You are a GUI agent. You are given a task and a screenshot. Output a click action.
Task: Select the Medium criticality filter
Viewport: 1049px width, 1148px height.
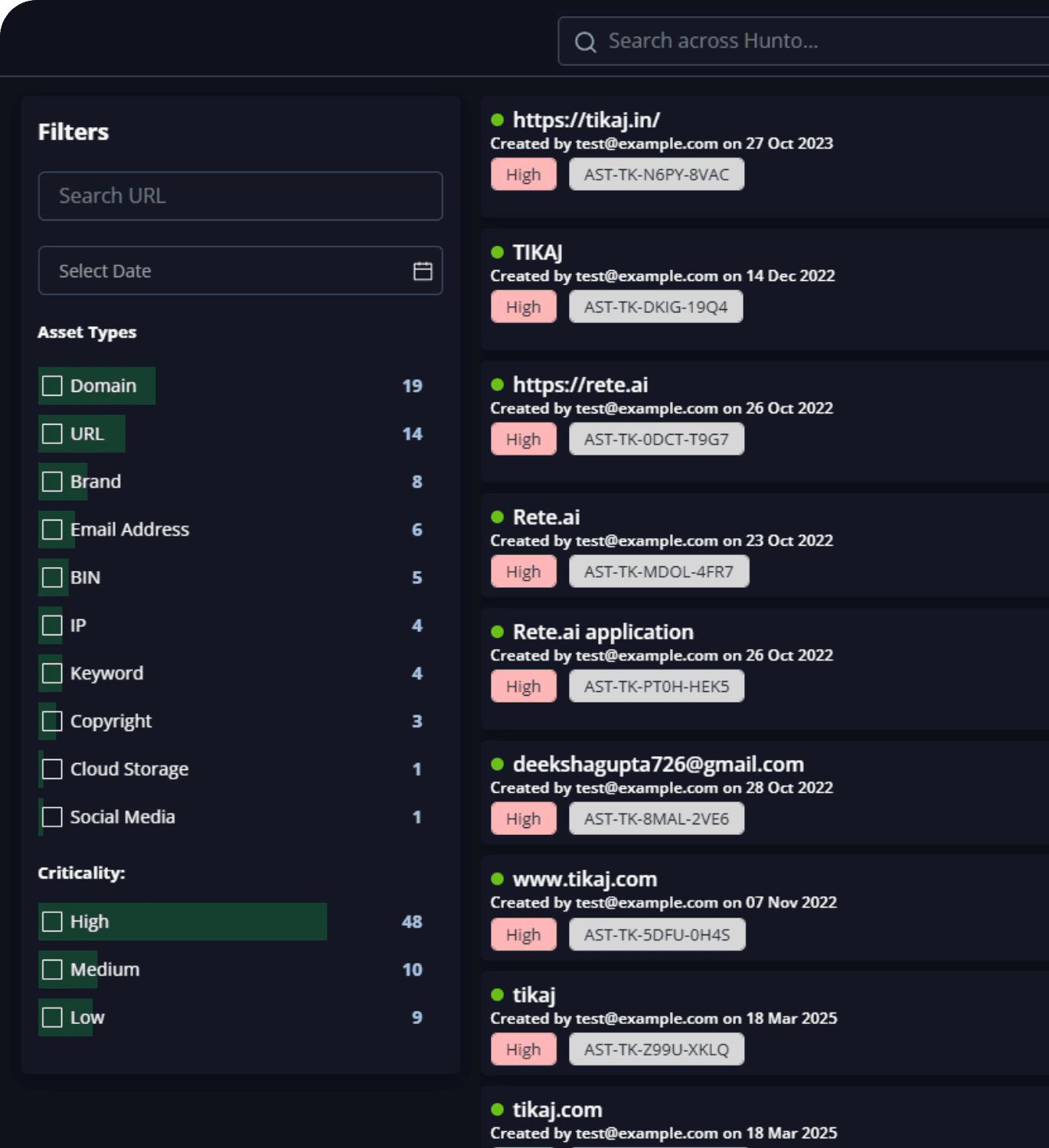[x=52, y=970]
